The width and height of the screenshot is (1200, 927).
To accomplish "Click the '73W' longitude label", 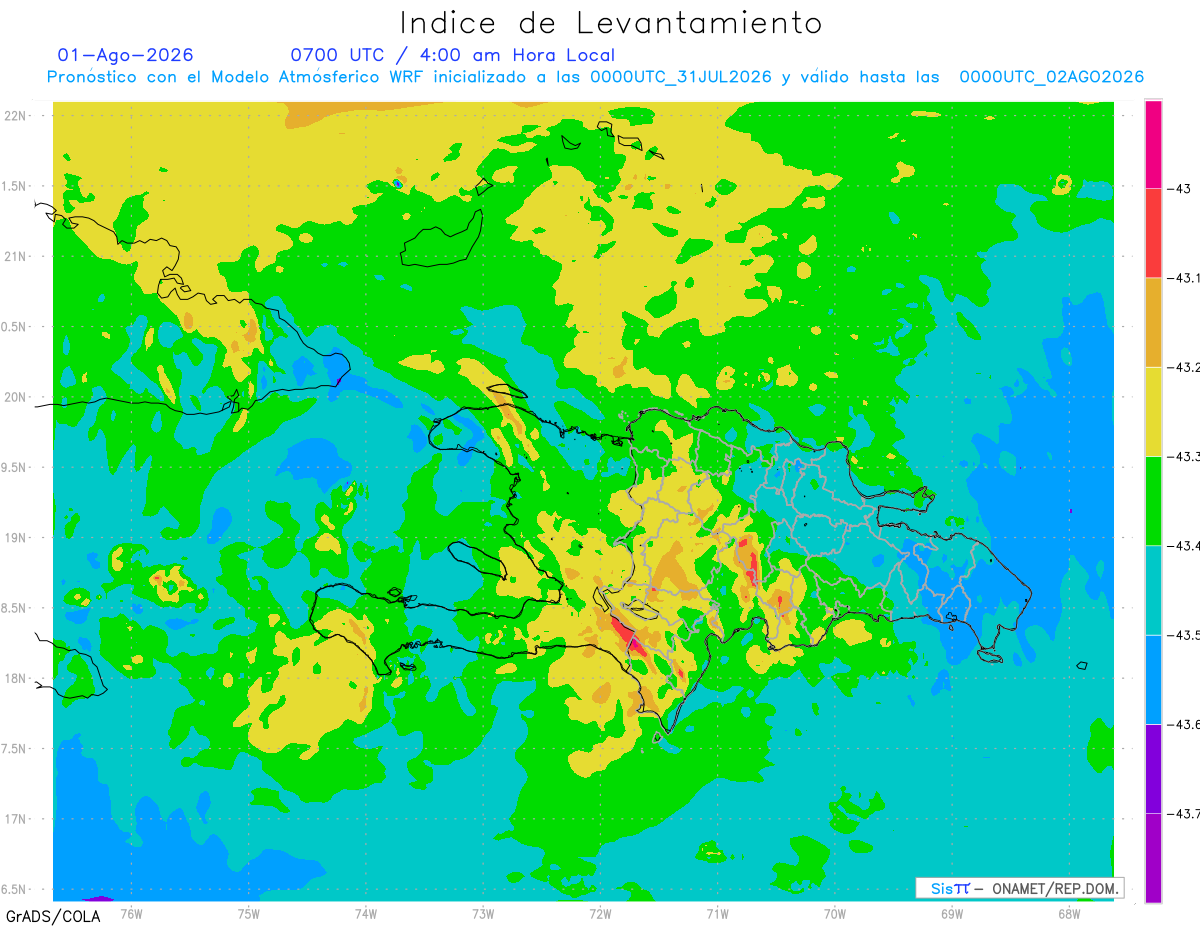I will [483, 914].
